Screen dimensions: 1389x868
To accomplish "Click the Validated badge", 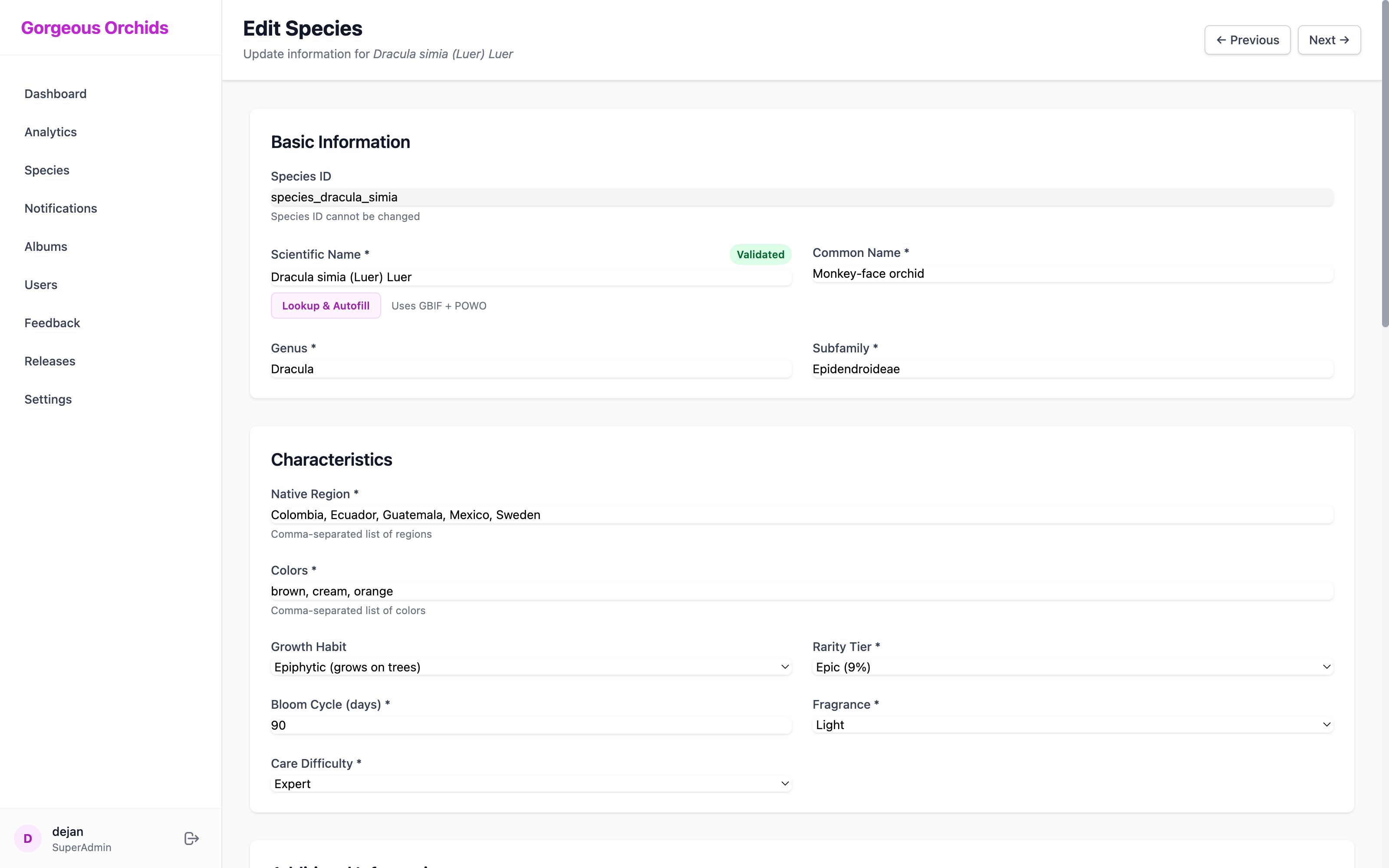I will click(760, 254).
